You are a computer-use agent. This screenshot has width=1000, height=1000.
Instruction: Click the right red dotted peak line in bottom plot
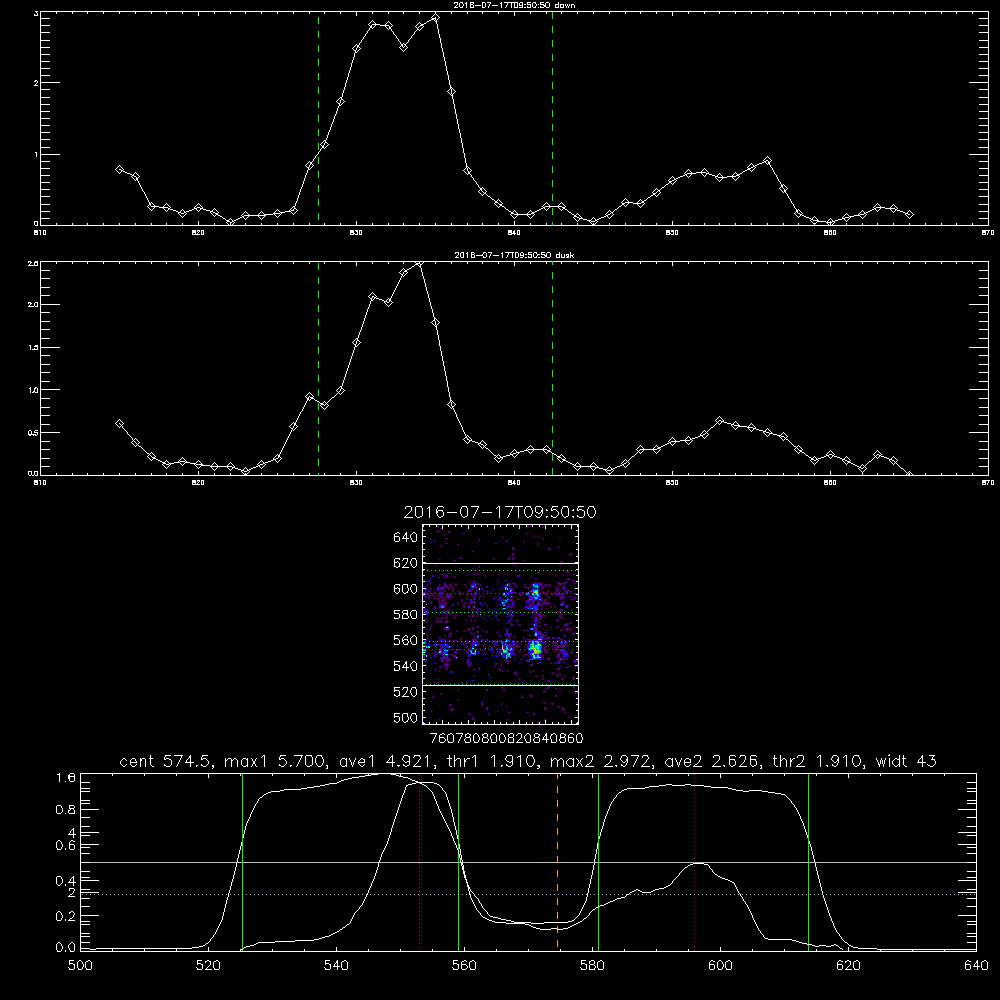coord(694,862)
